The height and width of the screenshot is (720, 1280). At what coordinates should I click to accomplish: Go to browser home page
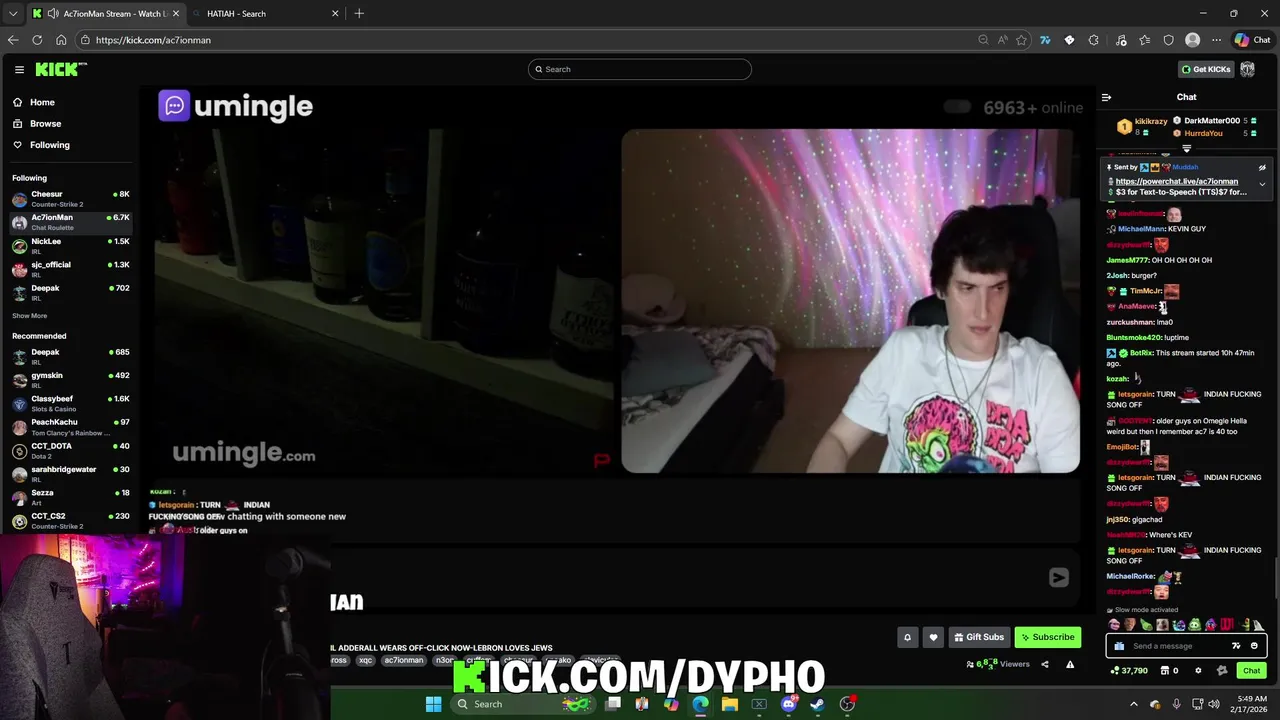point(61,40)
